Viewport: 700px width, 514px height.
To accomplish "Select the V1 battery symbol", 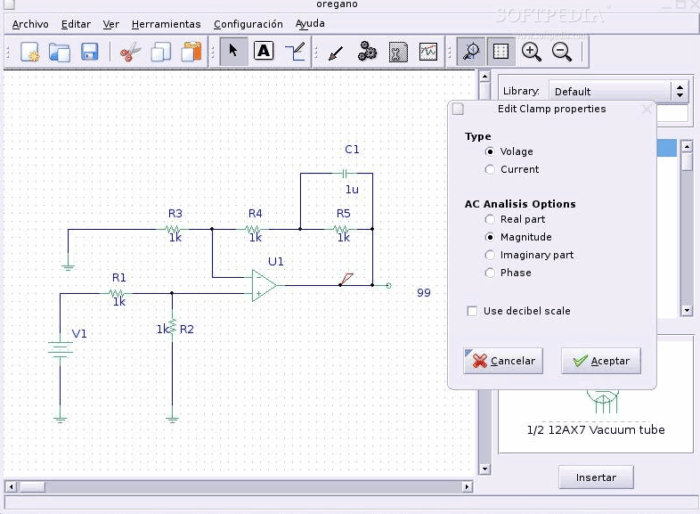I will 60,350.
